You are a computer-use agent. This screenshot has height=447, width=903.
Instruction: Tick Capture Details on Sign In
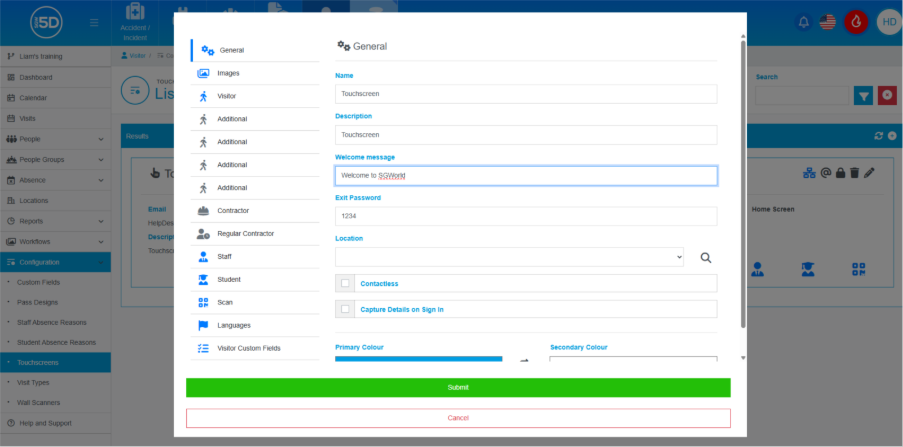click(x=345, y=309)
